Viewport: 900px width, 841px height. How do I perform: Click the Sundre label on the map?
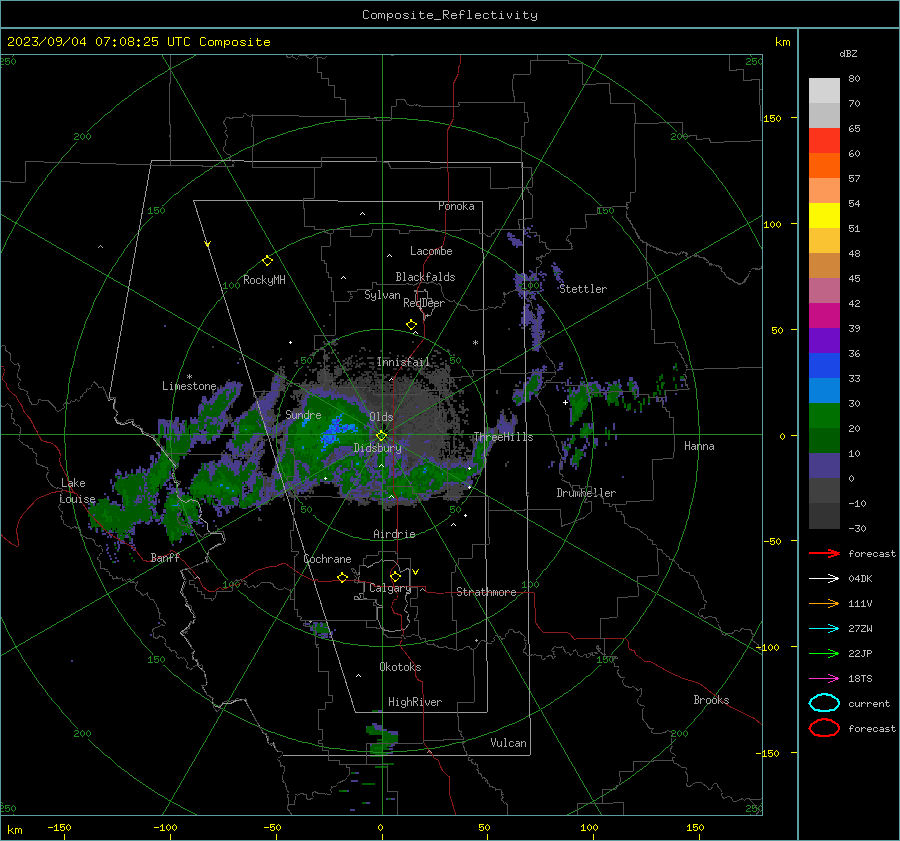[x=303, y=415]
